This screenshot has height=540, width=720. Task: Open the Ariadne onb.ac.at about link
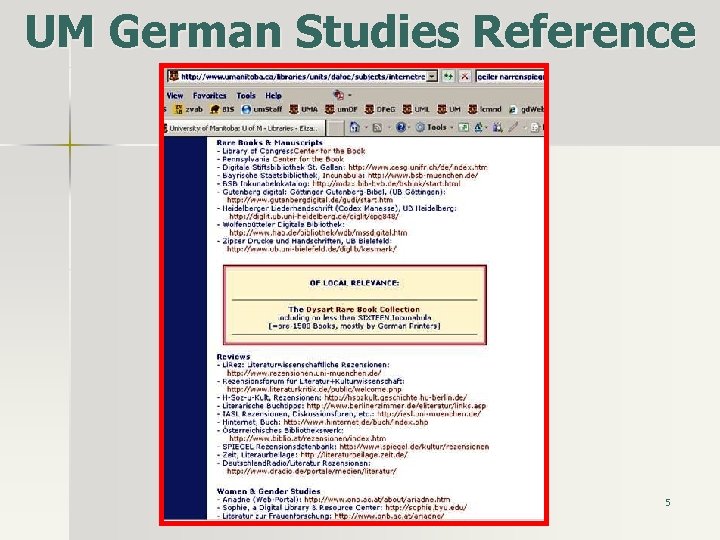click(x=377, y=499)
